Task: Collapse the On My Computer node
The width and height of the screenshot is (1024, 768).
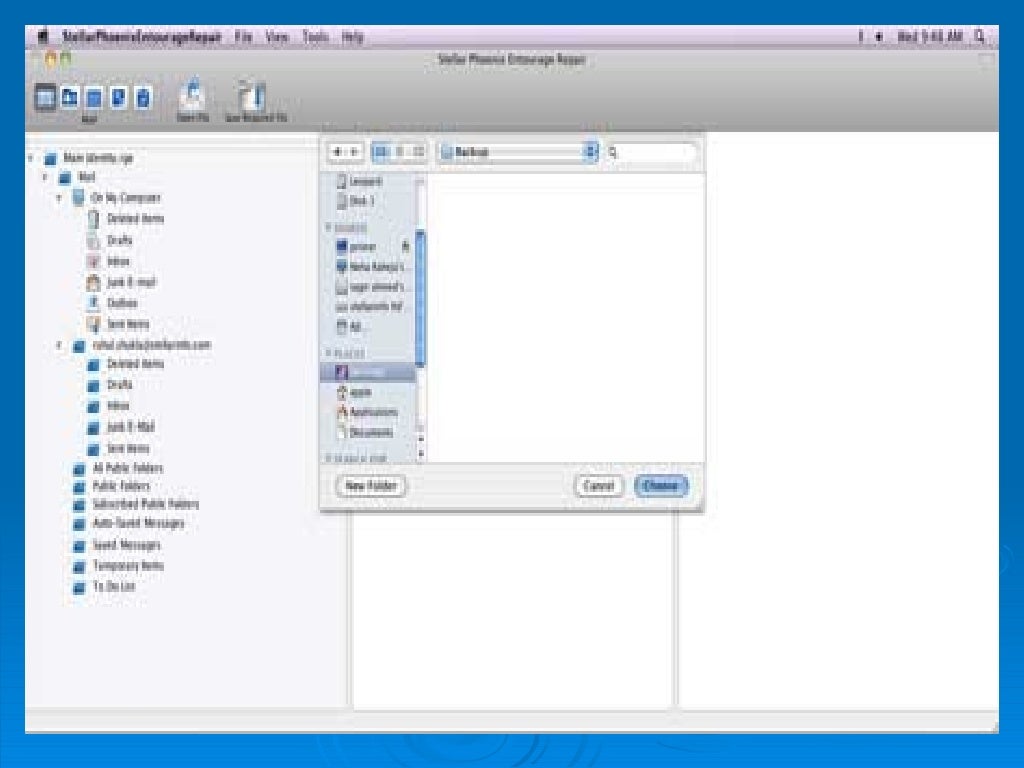Action: point(59,198)
